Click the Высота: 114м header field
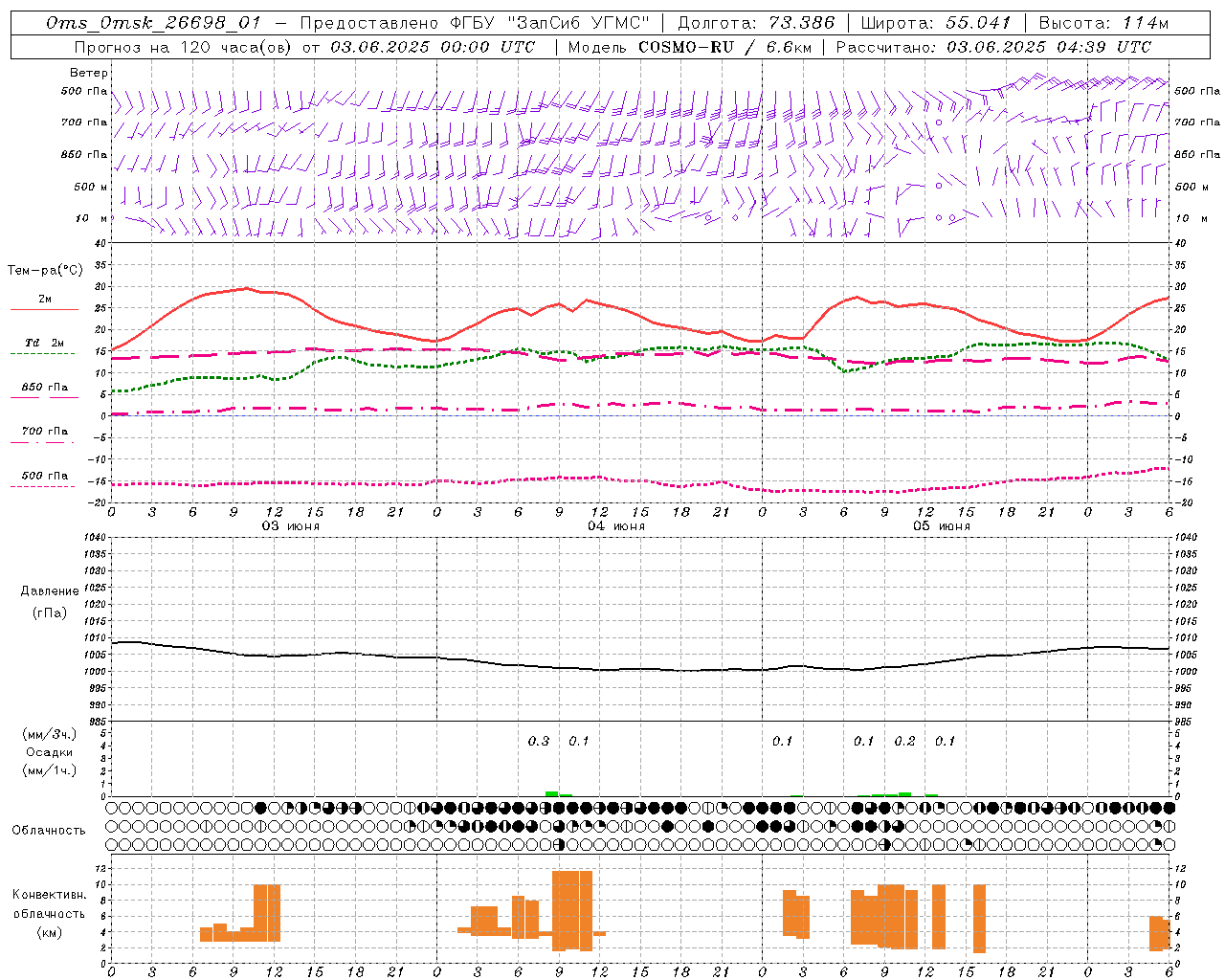This screenshot has height=980, width=1225. [x=1103, y=23]
